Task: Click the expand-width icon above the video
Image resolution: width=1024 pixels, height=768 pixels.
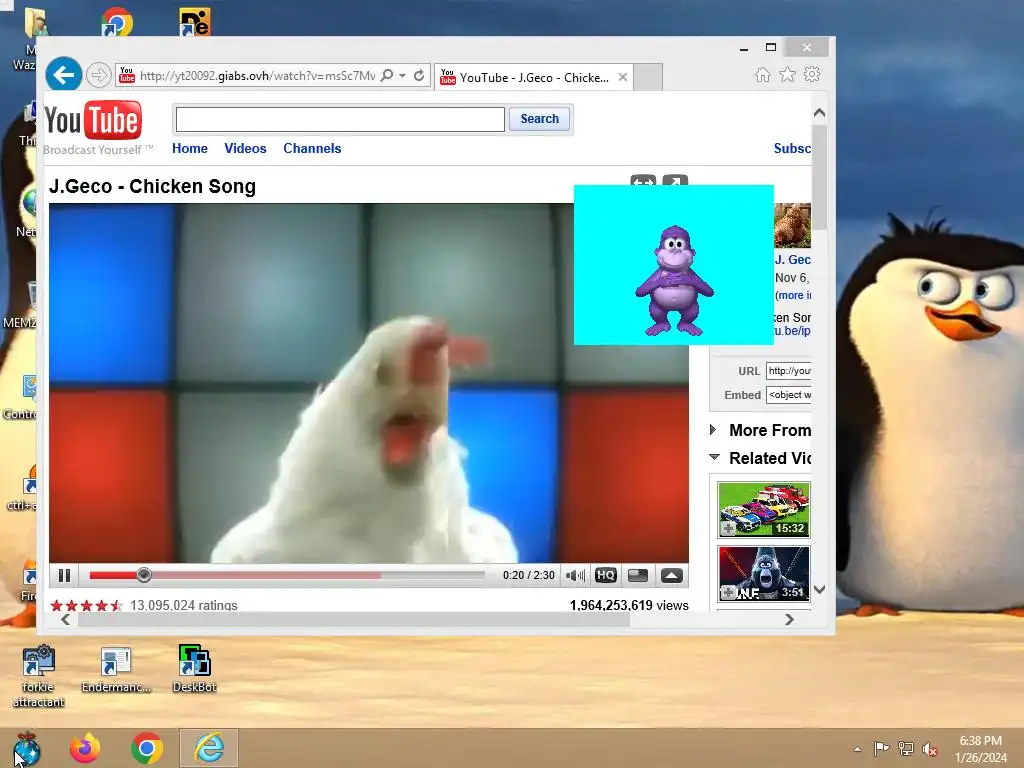Action: [x=643, y=180]
